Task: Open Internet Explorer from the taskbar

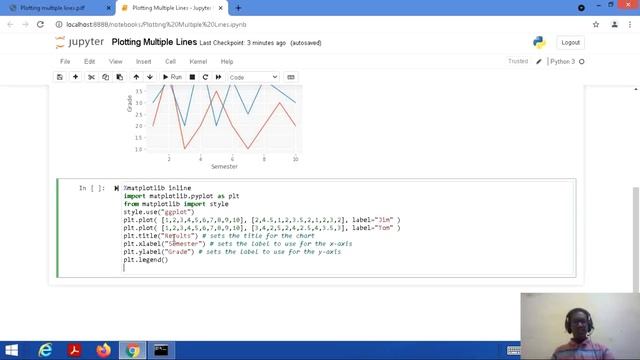Action: point(45,350)
